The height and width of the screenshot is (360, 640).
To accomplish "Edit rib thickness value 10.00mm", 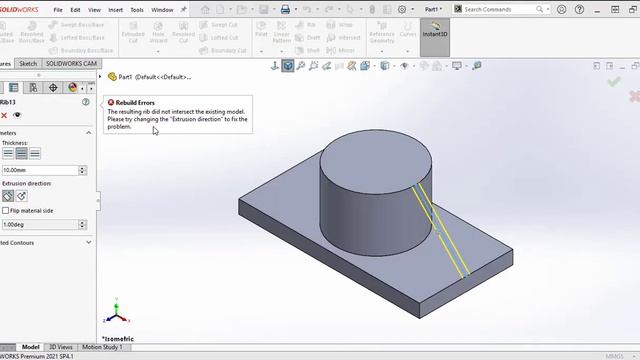I will (x=40, y=170).
